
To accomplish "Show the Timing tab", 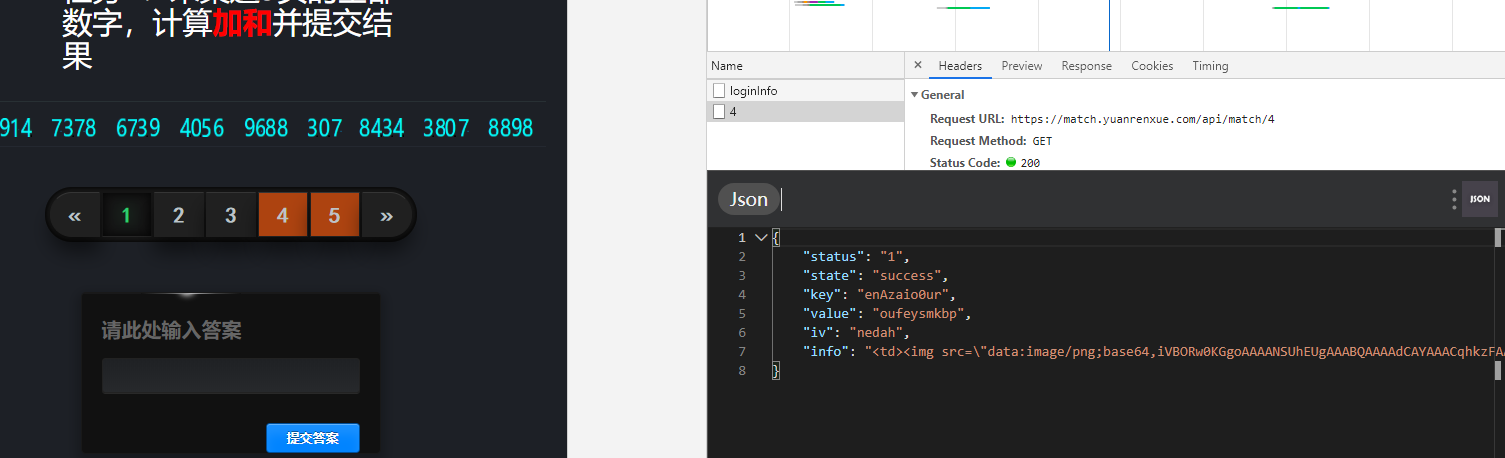I will pyautogui.click(x=1210, y=66).
